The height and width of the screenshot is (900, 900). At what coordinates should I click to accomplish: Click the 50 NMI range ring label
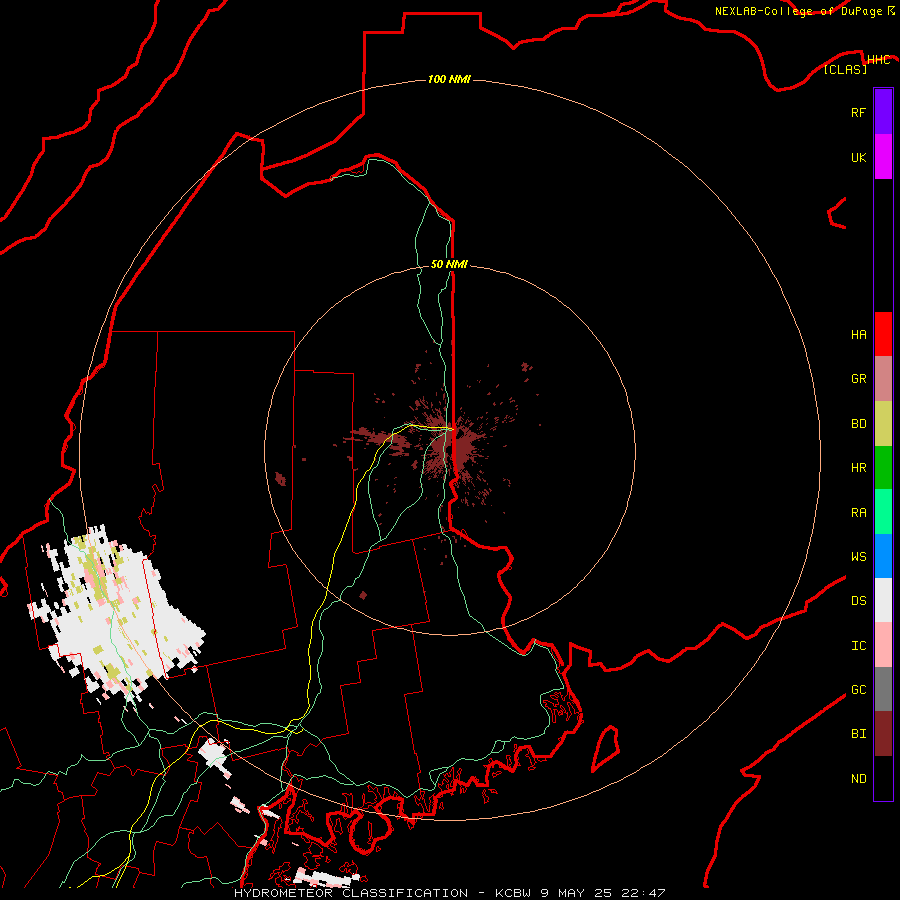(x=449, y=264)
